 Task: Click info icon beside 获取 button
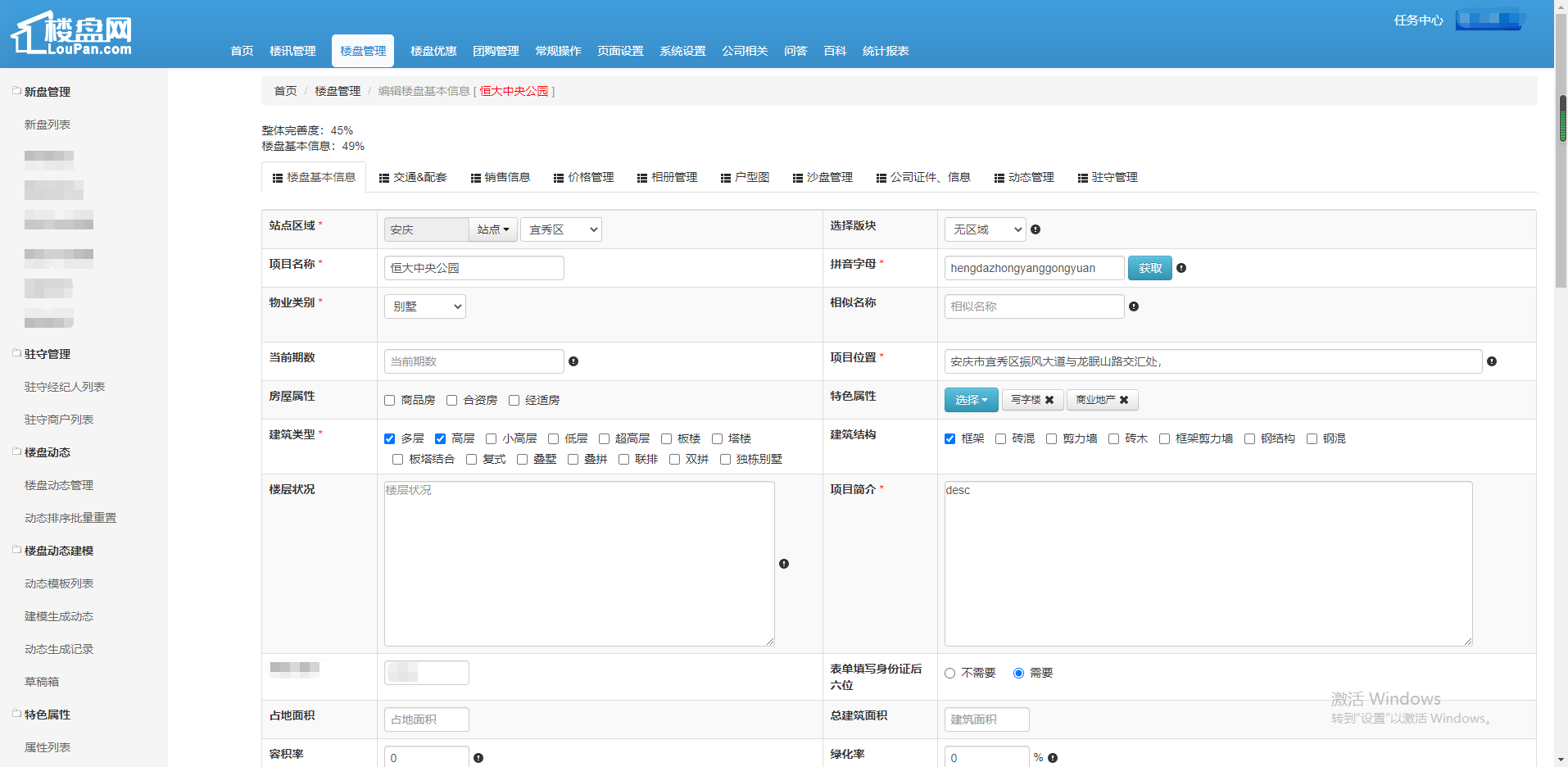click(1181, 268)
